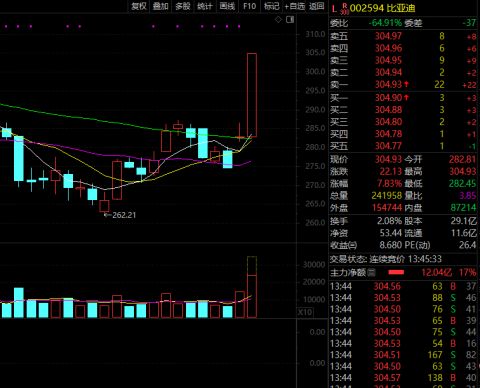The image size is (480, 388).
Task: Toggle the side panel layout icon
Action: point(290,20)
